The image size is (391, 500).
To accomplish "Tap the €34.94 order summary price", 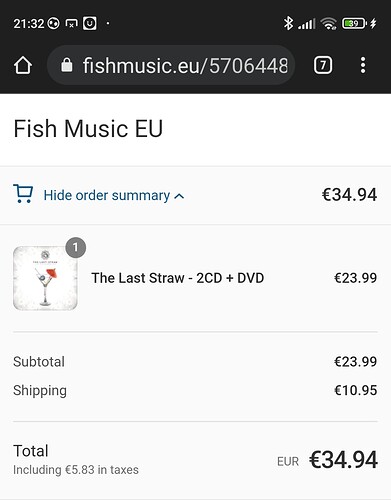I will point(349,195).
